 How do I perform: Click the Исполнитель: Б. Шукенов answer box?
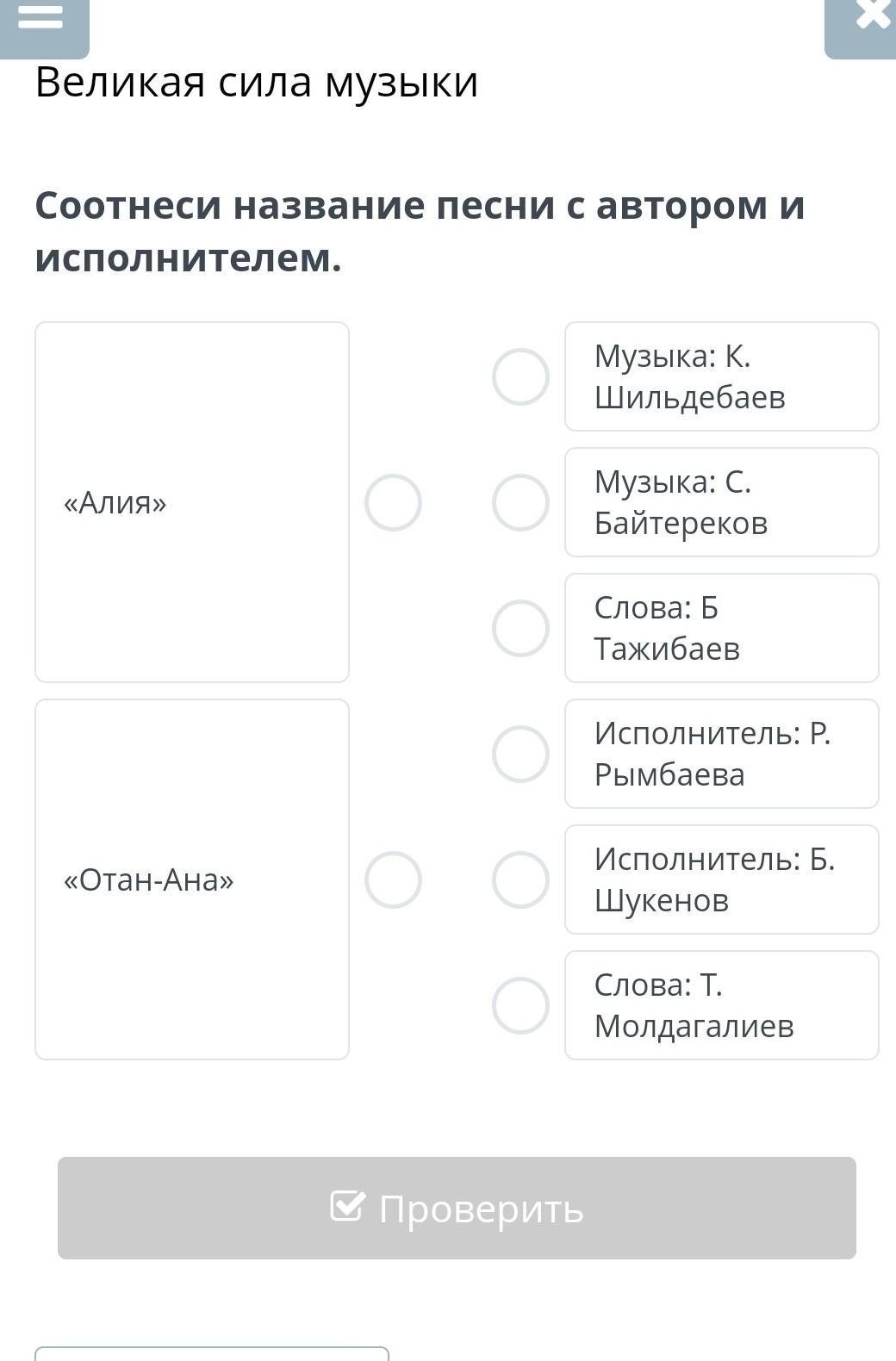pos(721,879)
